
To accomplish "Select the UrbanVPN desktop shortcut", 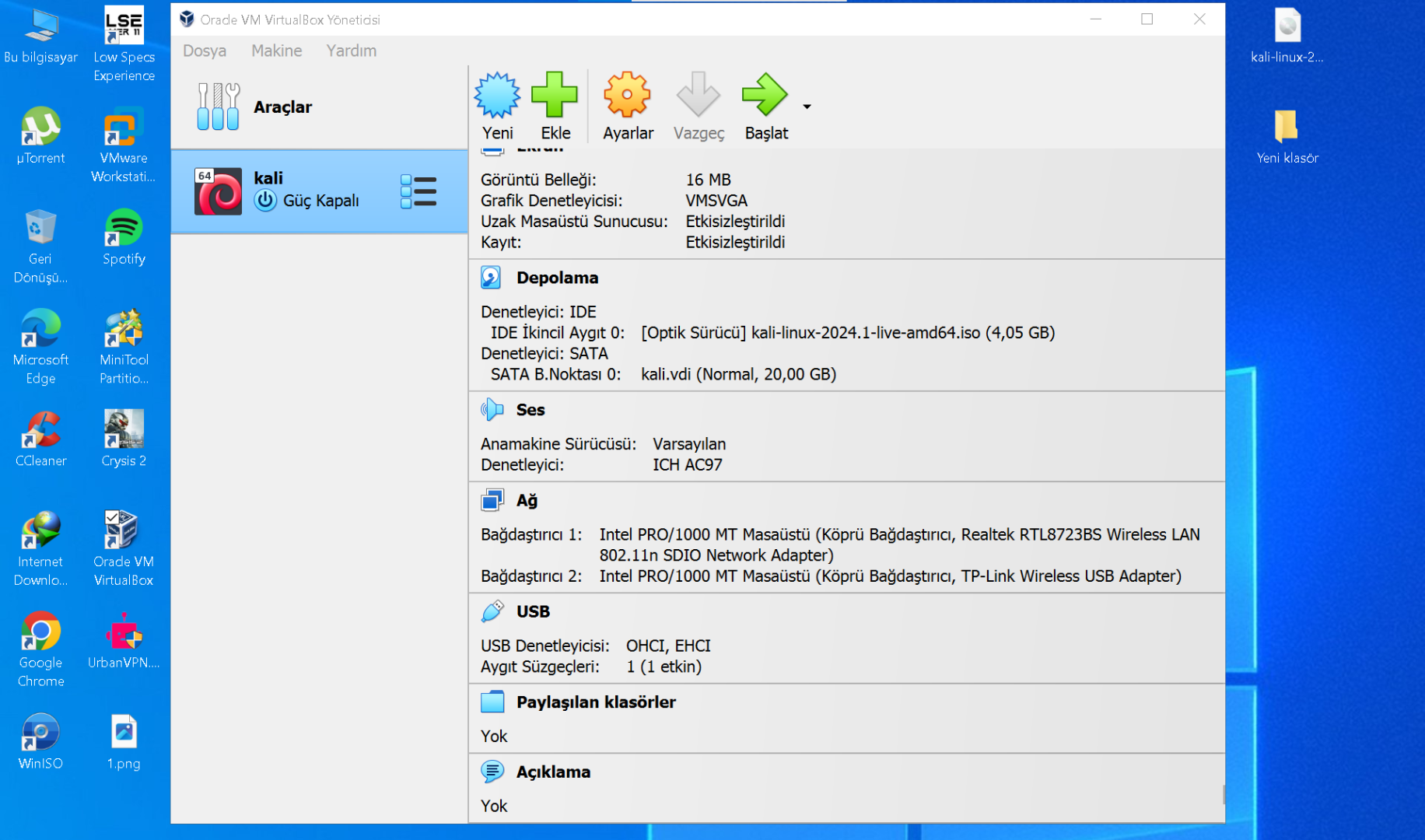I will click(124, 642).
